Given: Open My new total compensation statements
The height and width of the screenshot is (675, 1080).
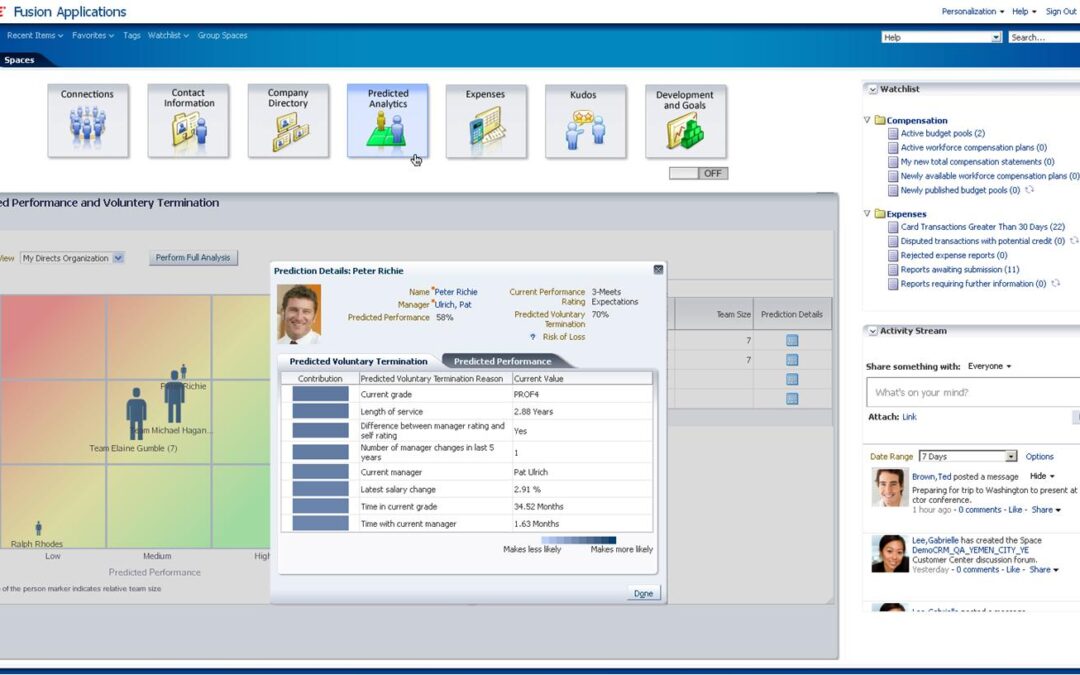Looking at the screenshot, I should click(977, 162).
